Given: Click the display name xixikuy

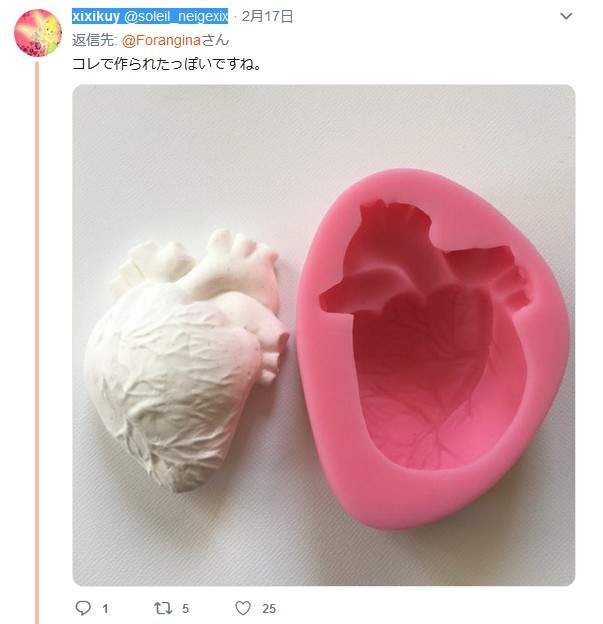Looking at the screenshot, I should point(96,16).
